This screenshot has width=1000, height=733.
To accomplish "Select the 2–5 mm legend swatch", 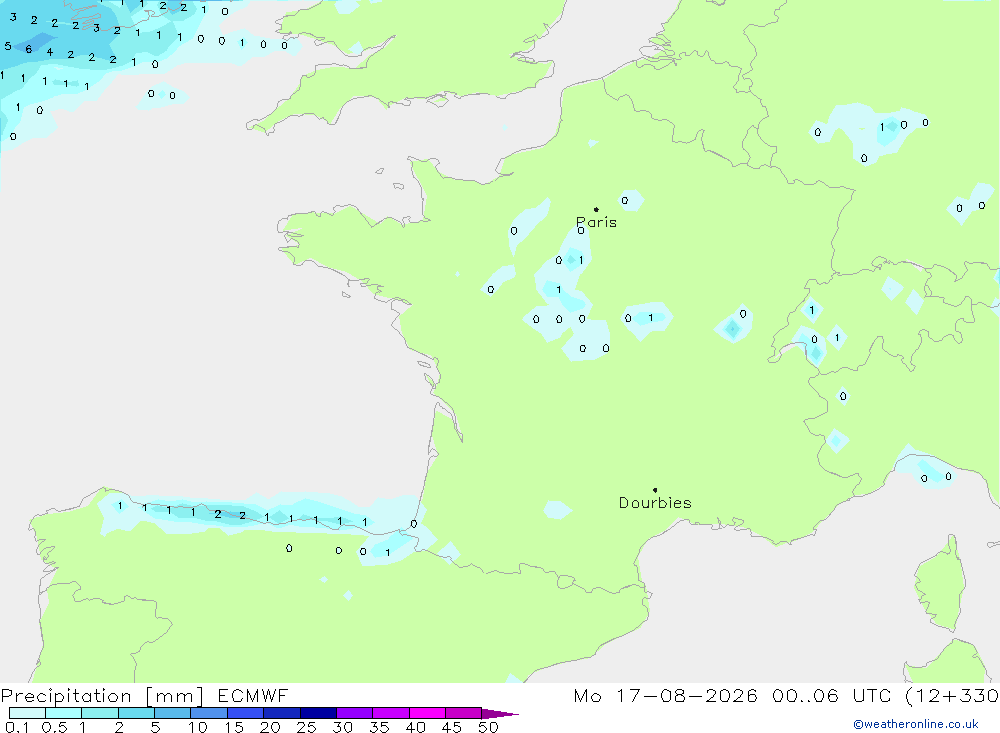I will click(136, 713).
